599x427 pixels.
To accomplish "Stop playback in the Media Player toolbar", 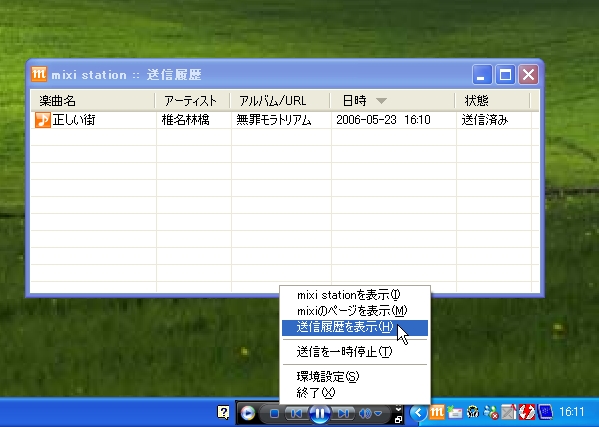I will point(274,414).
